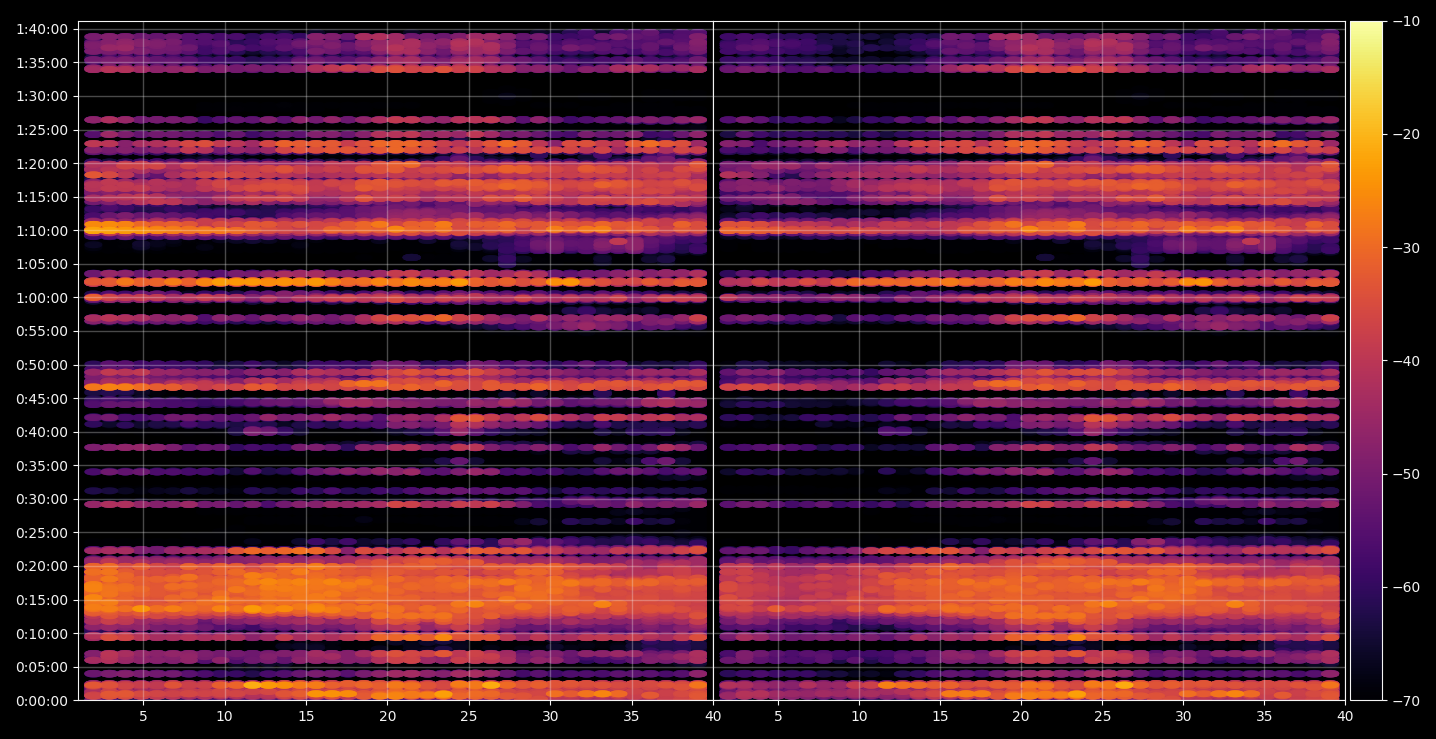Screen dimensions: 1436x739
Task: Select the 1:25:00 time axis label
Action: (42, 130)
